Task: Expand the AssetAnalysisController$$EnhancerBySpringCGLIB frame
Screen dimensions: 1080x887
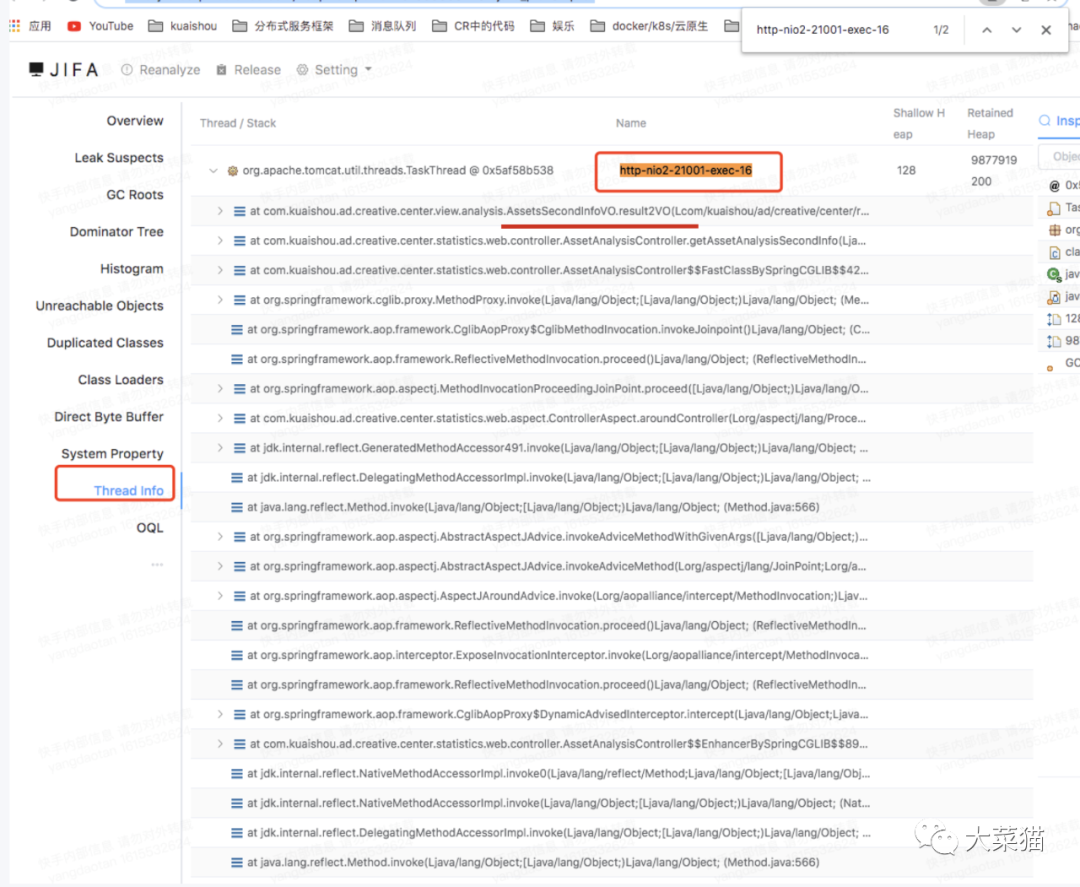Action: 220,744
